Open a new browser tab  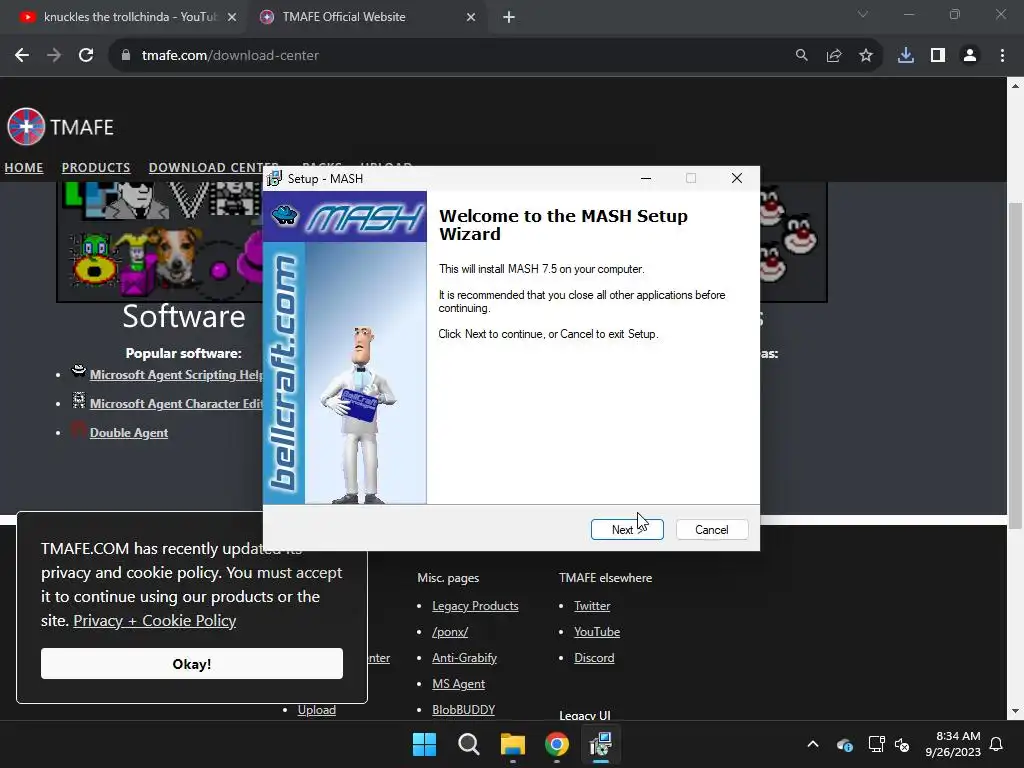pos(509,17)
